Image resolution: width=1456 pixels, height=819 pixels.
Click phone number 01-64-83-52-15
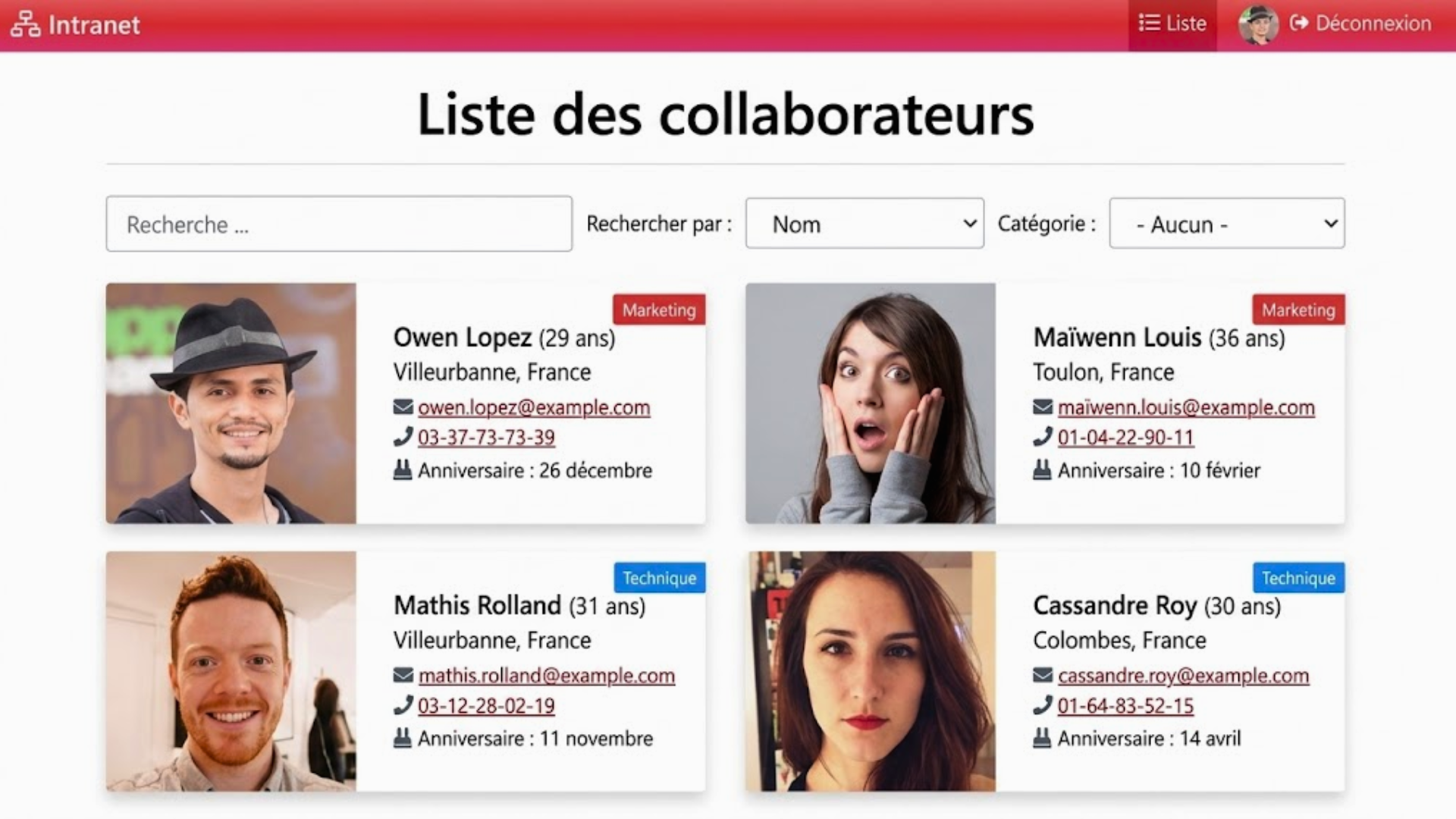tap(1125, 706)
